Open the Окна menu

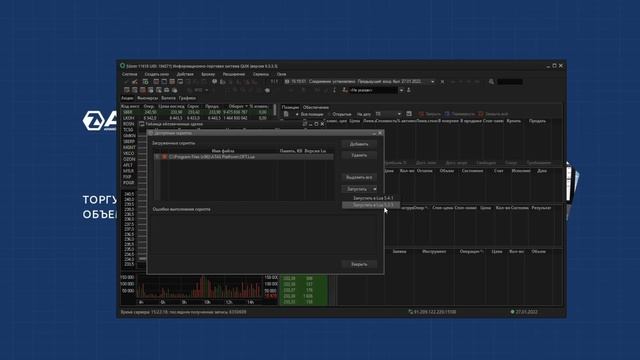[x=281, y=74]
